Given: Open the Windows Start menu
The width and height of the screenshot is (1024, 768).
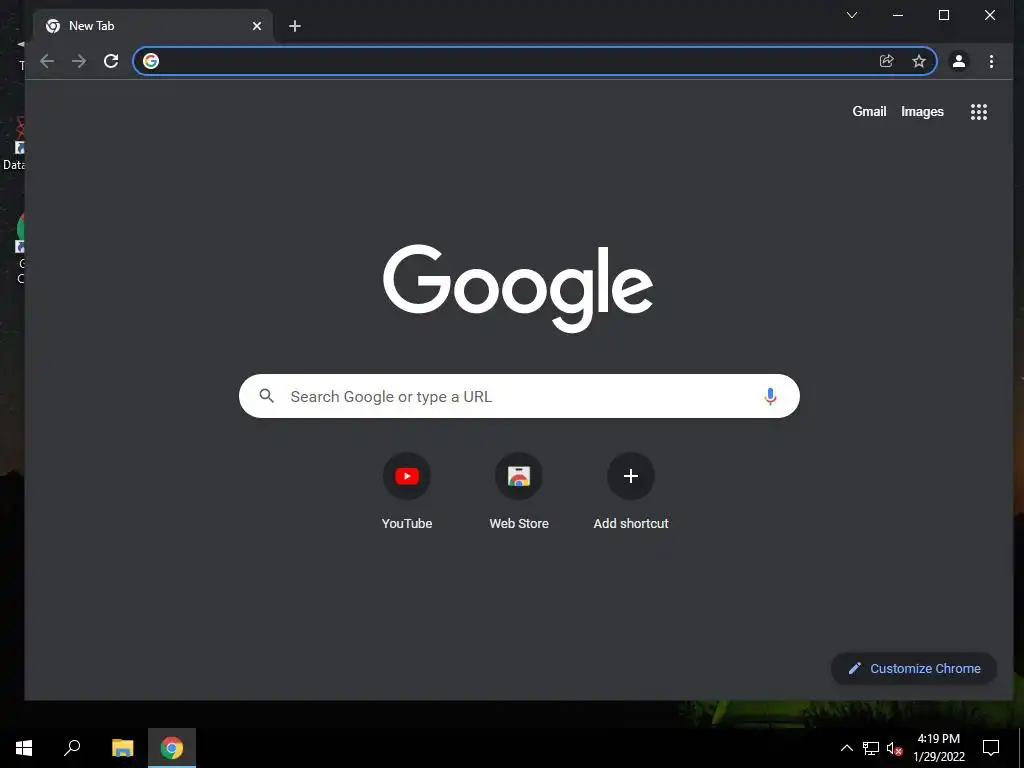Looking at the screenshot, I should (x=24, y=748).
